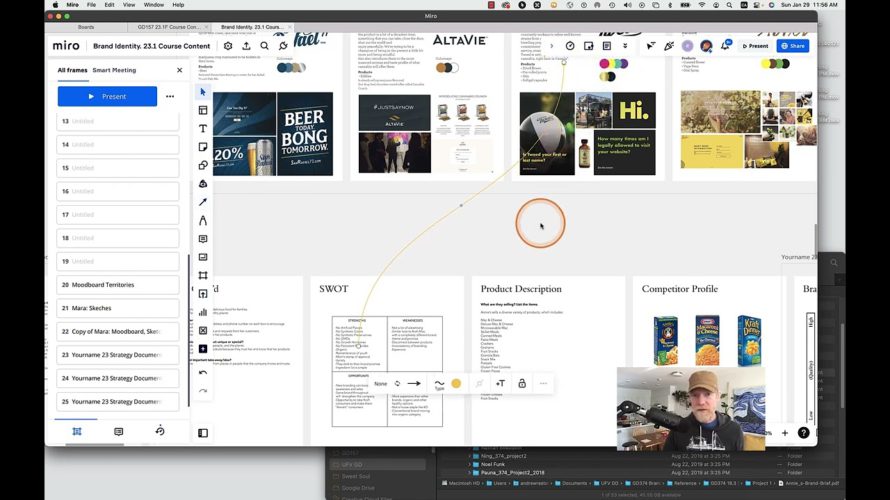Toggle the frames side panel icon
Image resolution: width=890 pixels, height=500 pixels.
(203, 433)
